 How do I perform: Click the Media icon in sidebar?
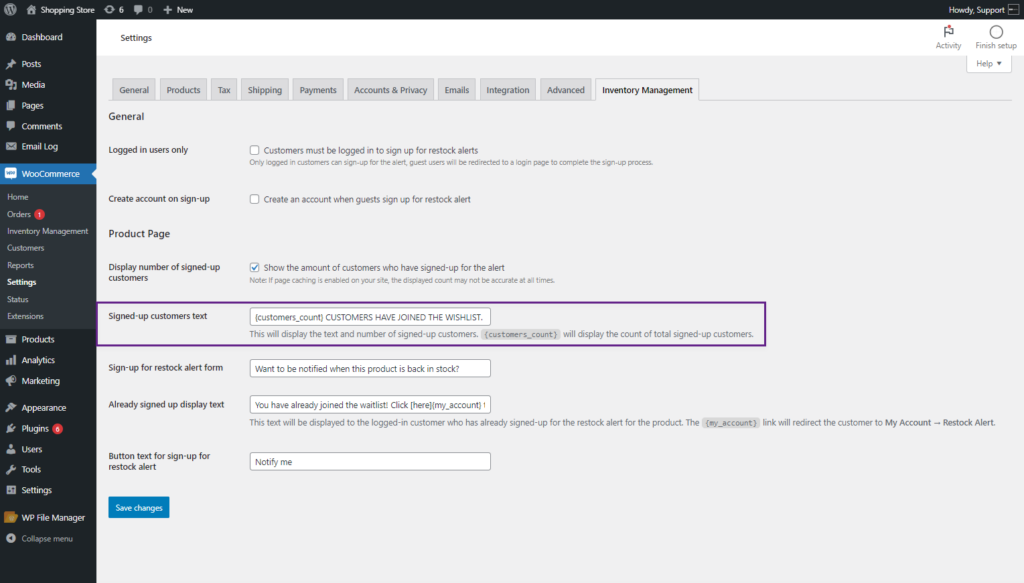tap(11, 85)
